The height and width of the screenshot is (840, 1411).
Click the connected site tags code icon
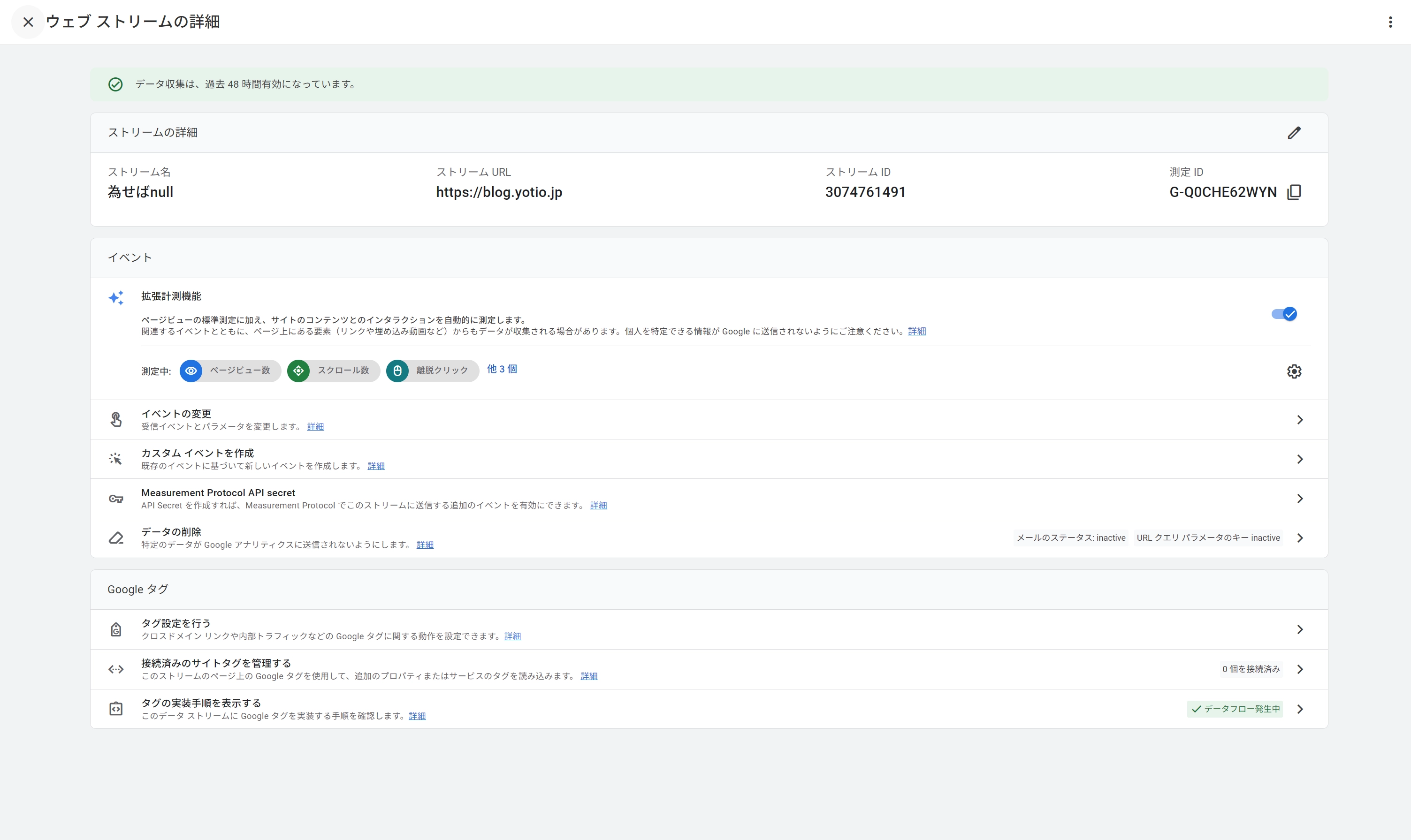coord(115,670)
